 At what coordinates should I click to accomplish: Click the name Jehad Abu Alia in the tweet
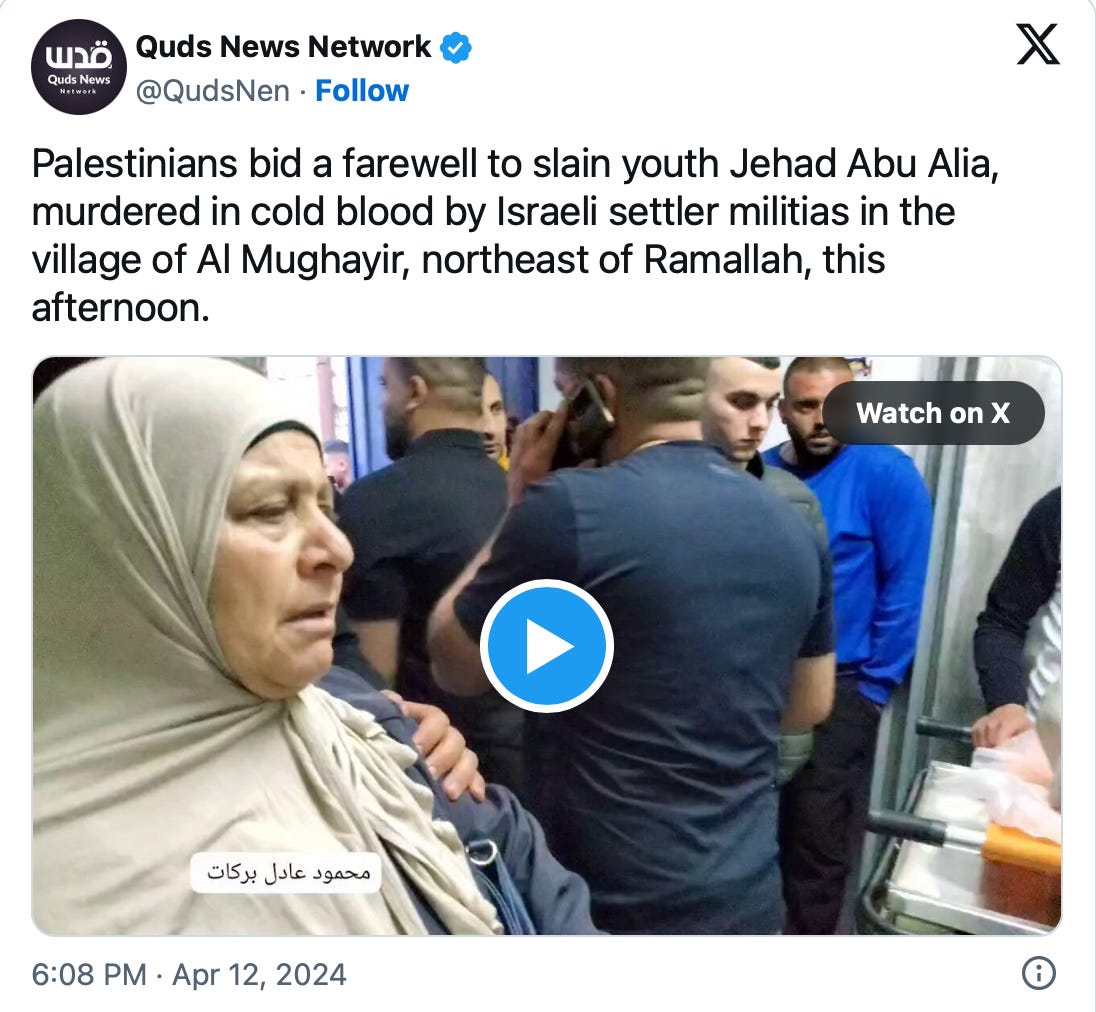pos(864,164)
